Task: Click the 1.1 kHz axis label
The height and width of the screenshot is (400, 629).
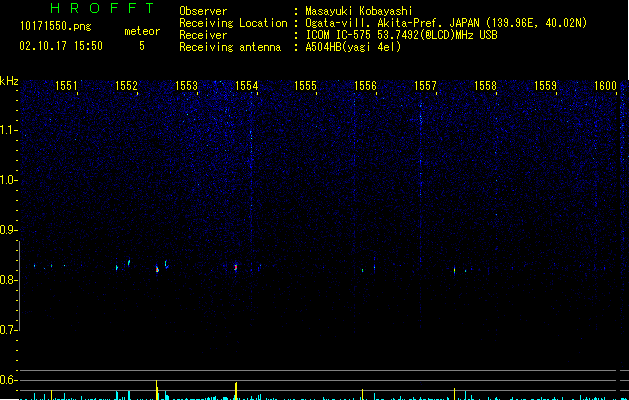Action: [x=9, y=130]
